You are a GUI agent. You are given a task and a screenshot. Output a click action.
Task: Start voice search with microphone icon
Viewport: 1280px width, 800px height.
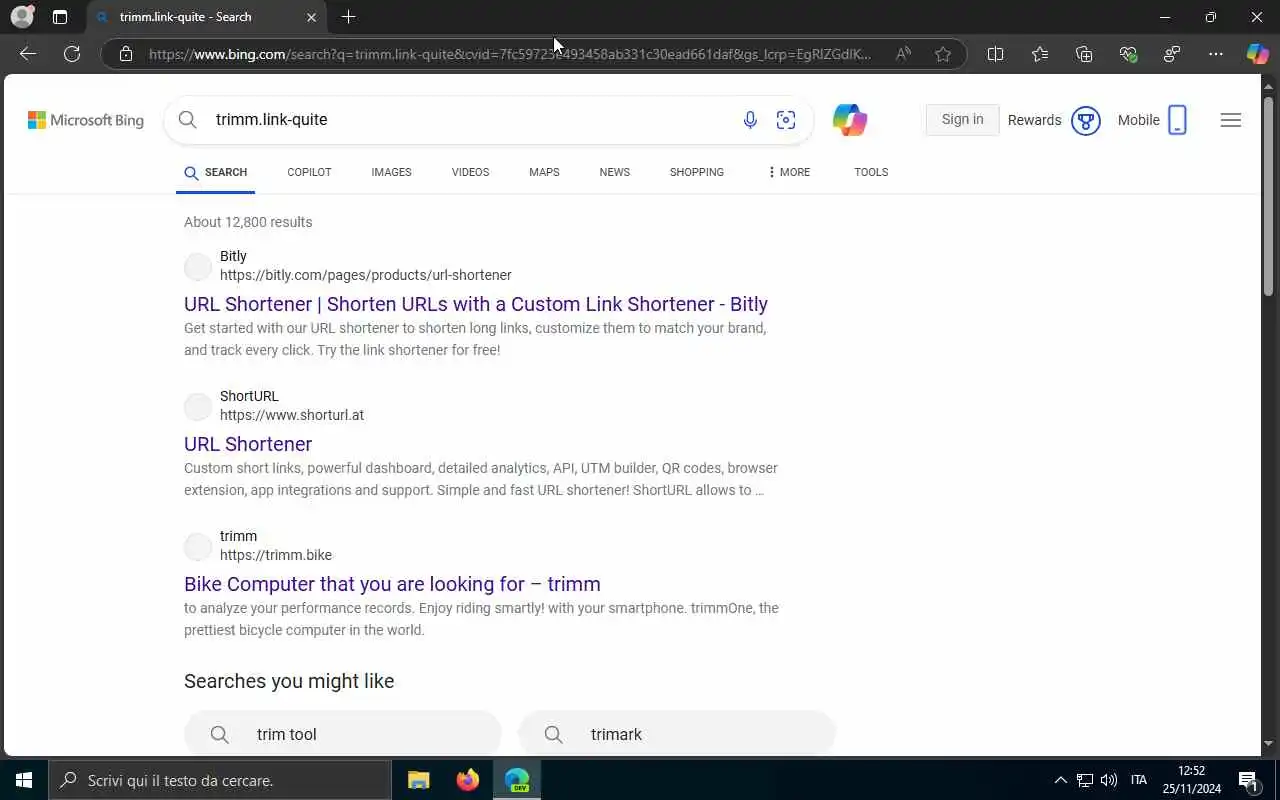click(x=750, y=120)
